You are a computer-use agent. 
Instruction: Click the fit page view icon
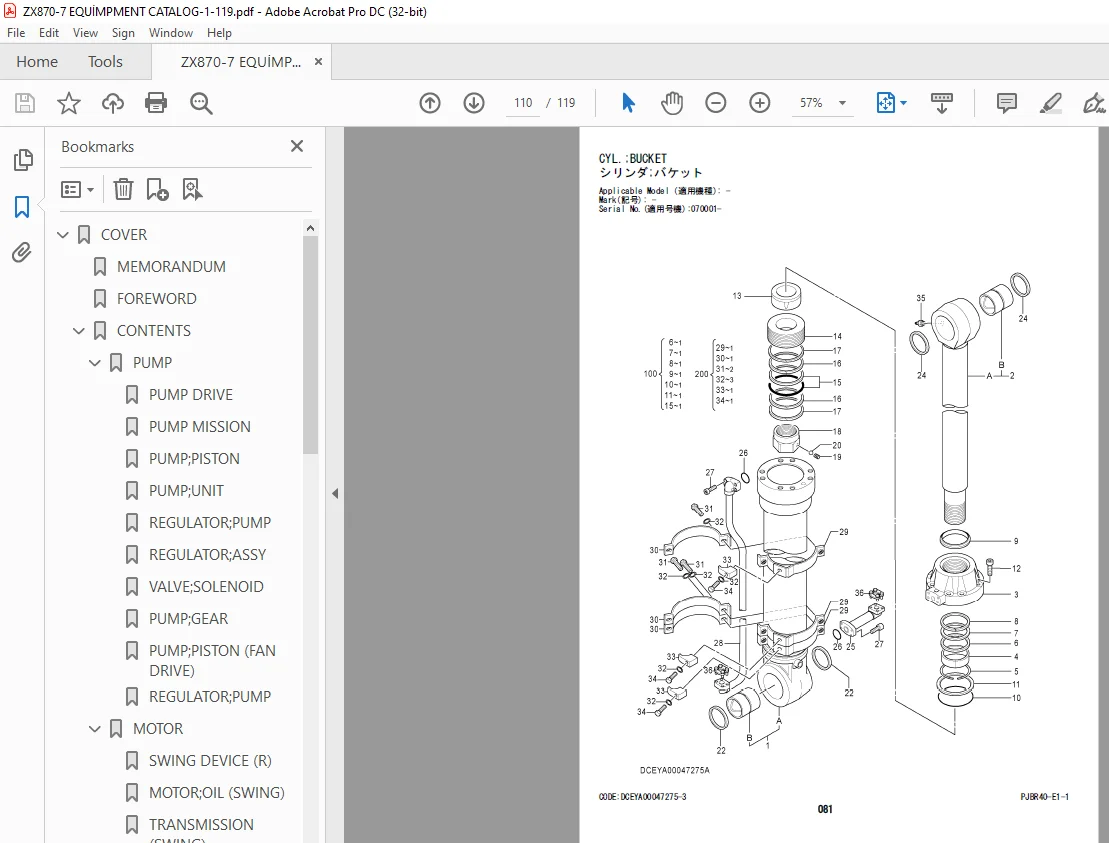pyautogui.click(x=886, y=103)
